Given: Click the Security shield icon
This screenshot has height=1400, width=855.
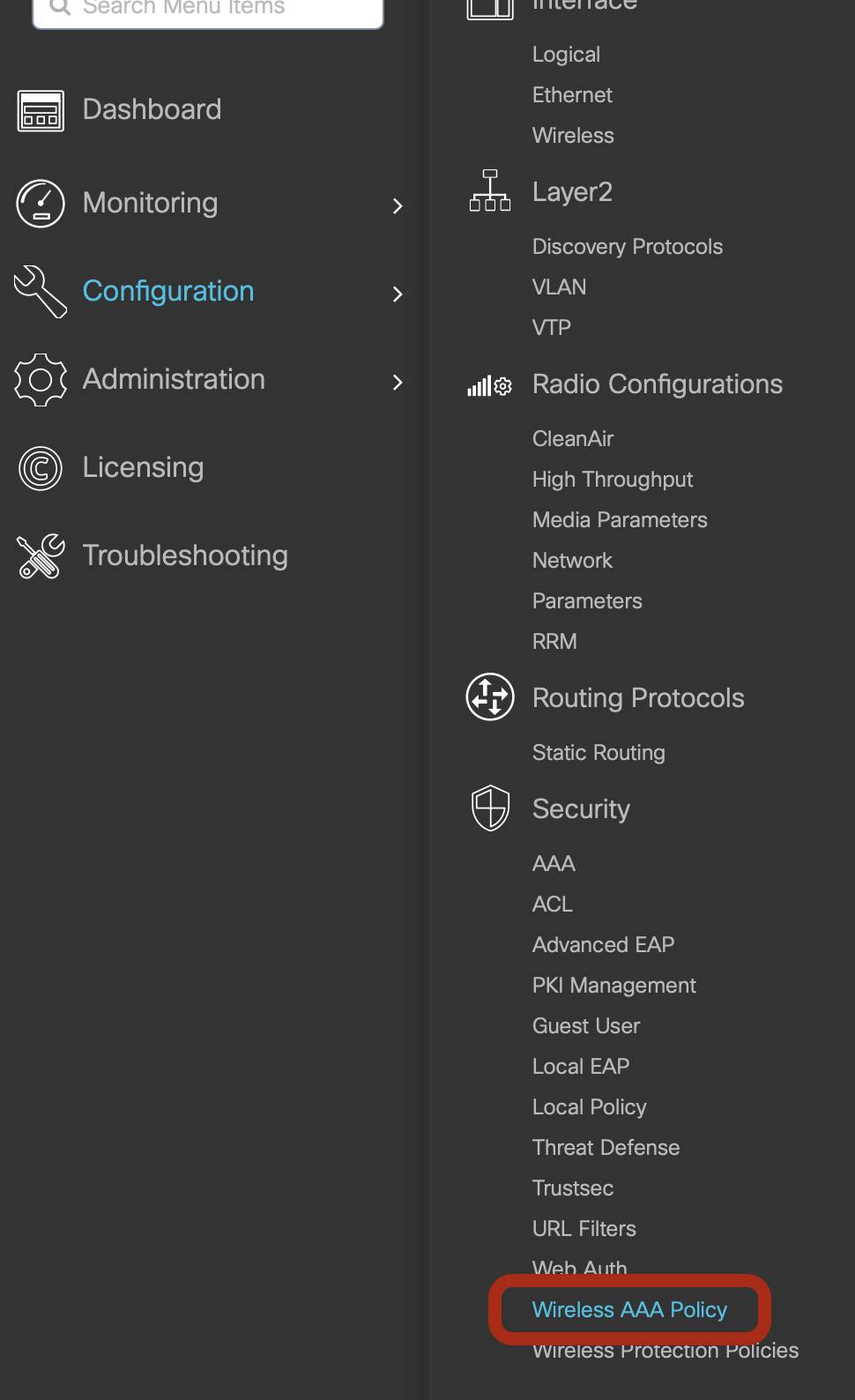Looking at the screenshot, I should 490,808.
